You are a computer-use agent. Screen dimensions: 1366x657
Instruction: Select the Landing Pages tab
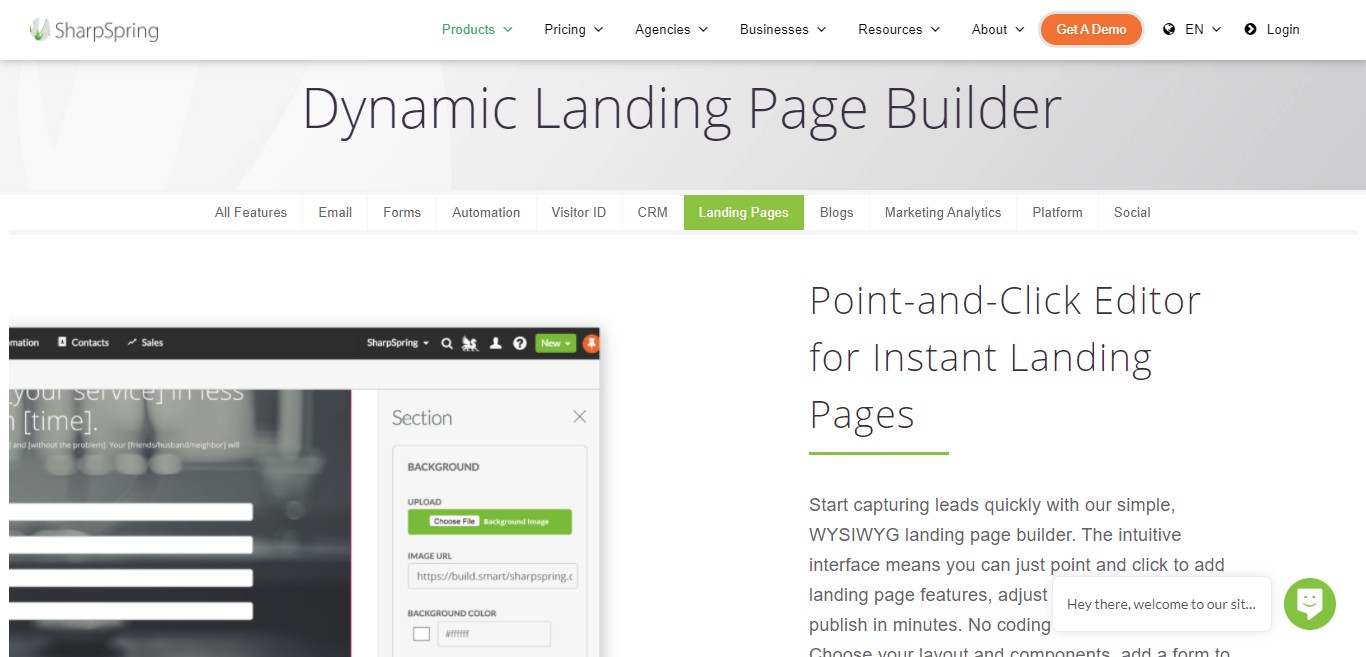point(744,212)
